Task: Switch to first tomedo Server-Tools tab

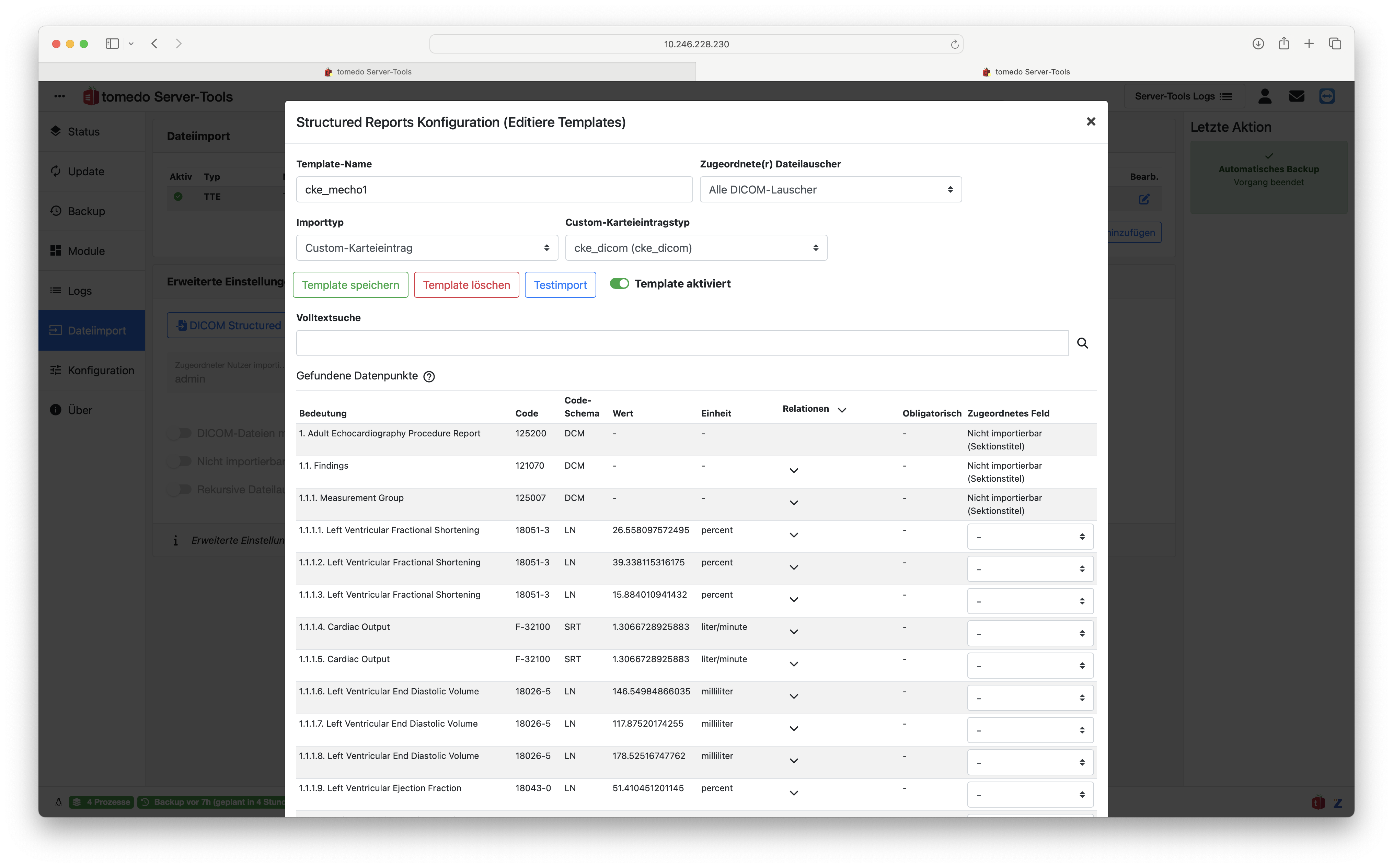Action: pyautogui.click(x=367, y=72)
